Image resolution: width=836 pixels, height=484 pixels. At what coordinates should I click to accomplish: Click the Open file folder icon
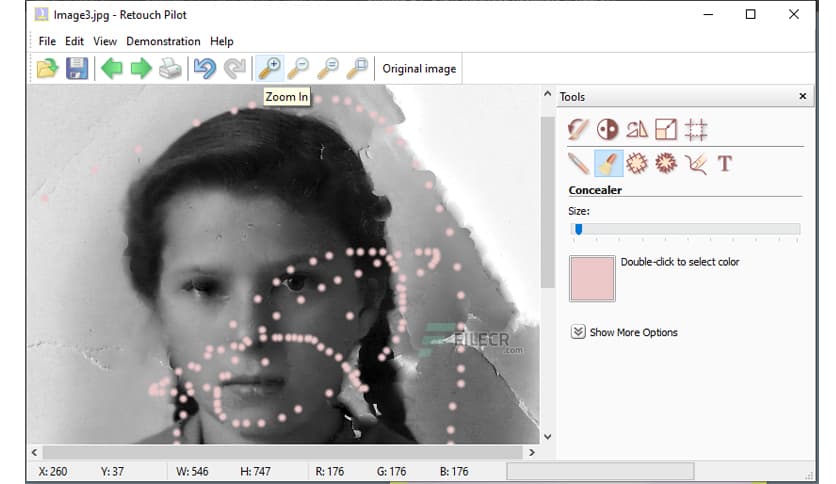tap(47, 68)
